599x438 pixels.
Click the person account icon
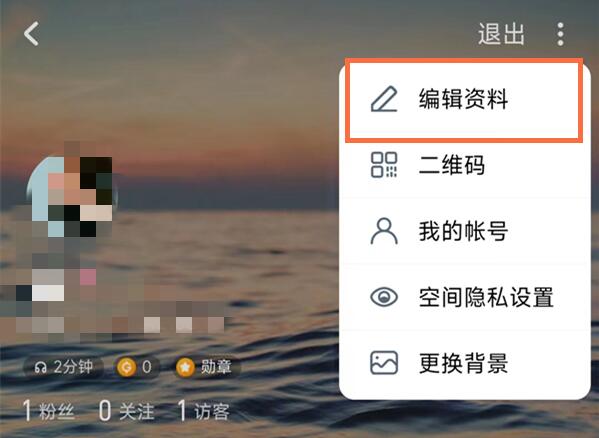(x=384, y=231)
